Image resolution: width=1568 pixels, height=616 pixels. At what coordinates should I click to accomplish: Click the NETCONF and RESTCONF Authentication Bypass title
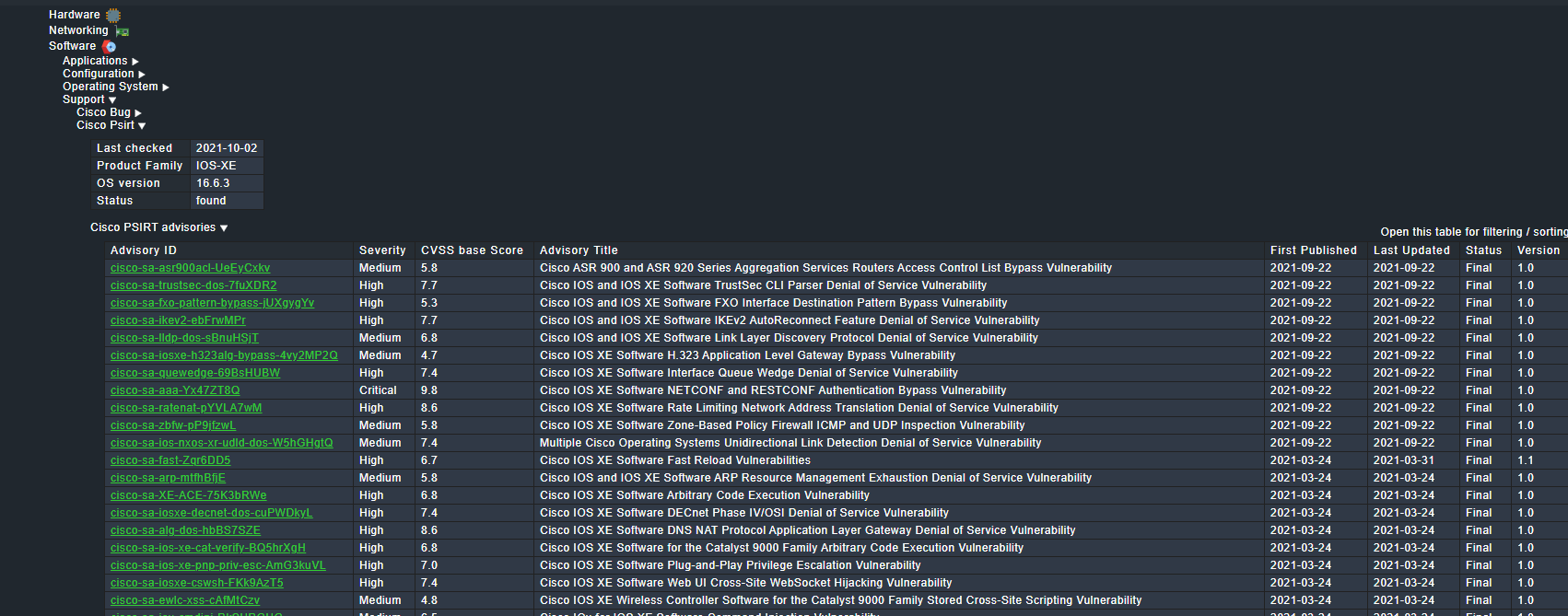pos(773,390)
